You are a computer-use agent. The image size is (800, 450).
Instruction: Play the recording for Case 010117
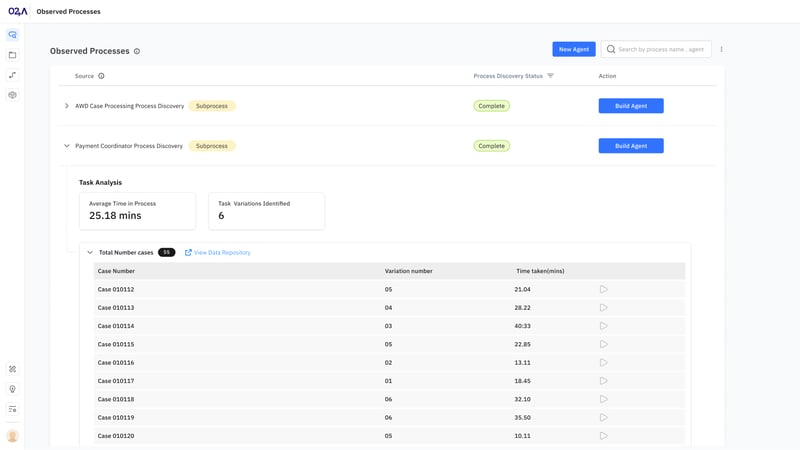(x=604, y=381)
